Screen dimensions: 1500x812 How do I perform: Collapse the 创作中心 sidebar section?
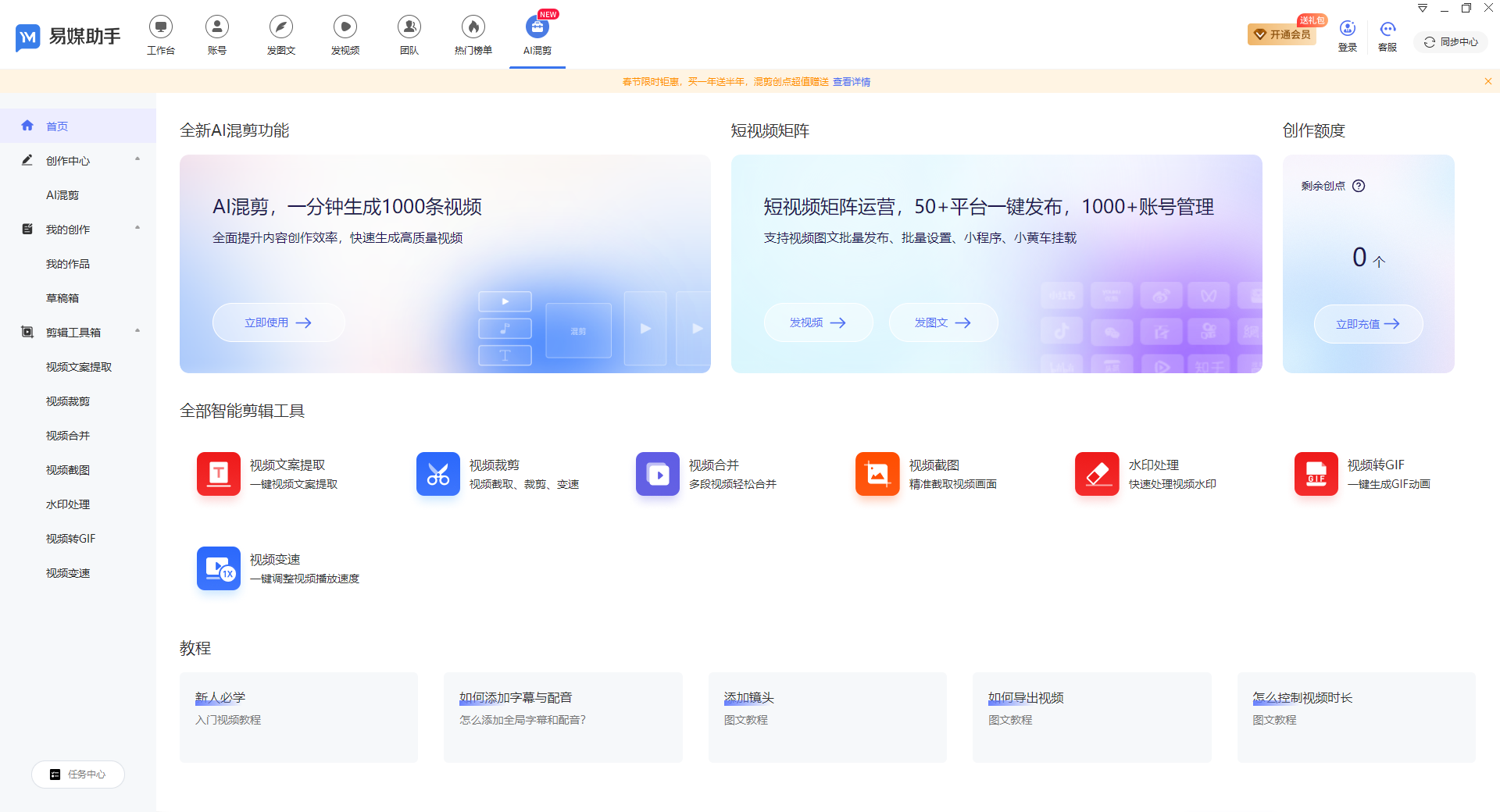tap(137, 160)
